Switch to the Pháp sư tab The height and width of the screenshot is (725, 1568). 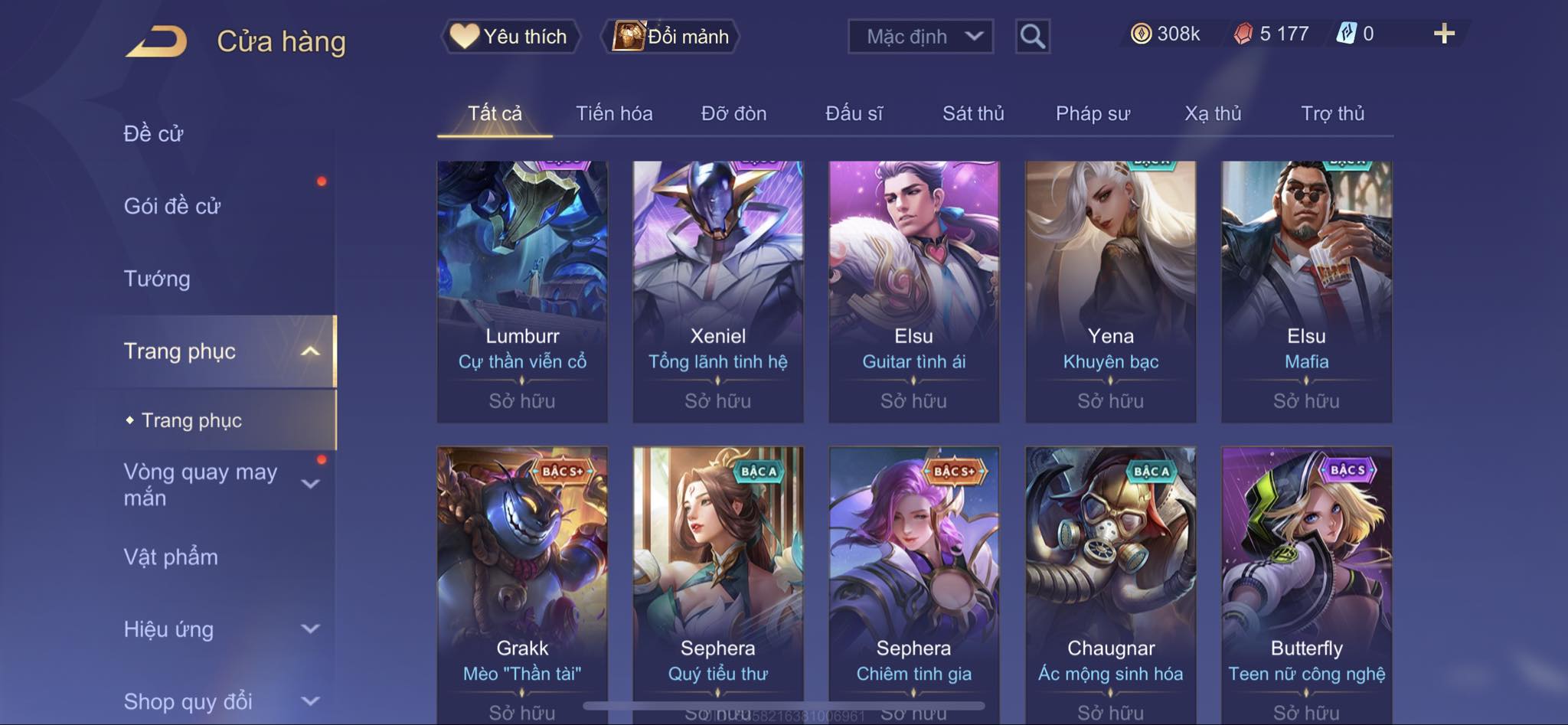coord(1093,113)
